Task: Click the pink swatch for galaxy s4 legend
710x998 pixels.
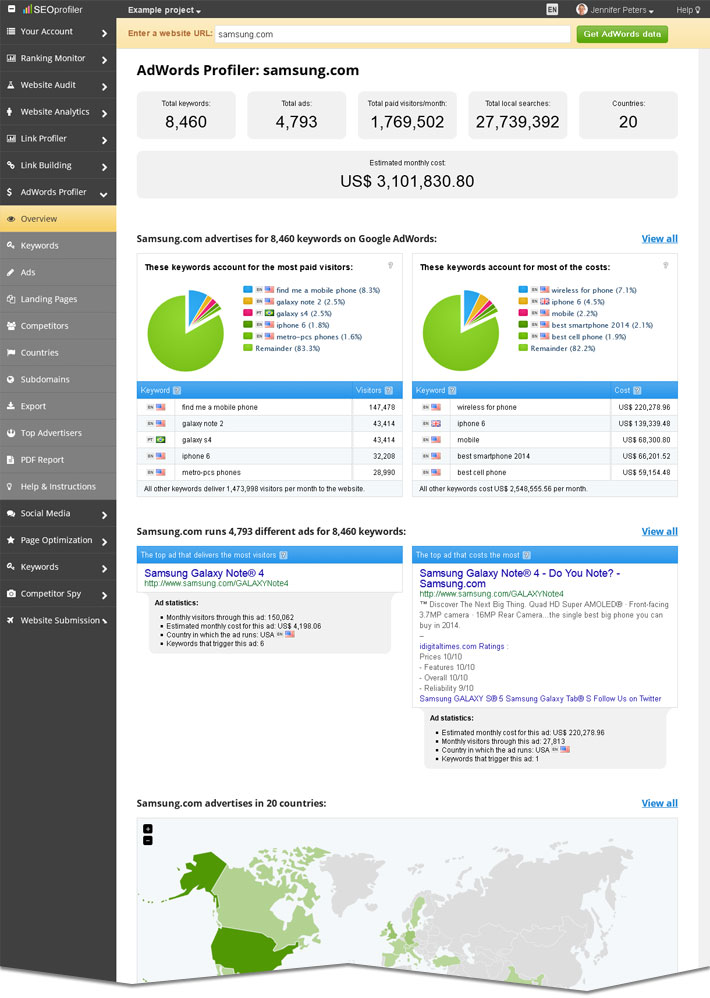Action: click(247, 313)
